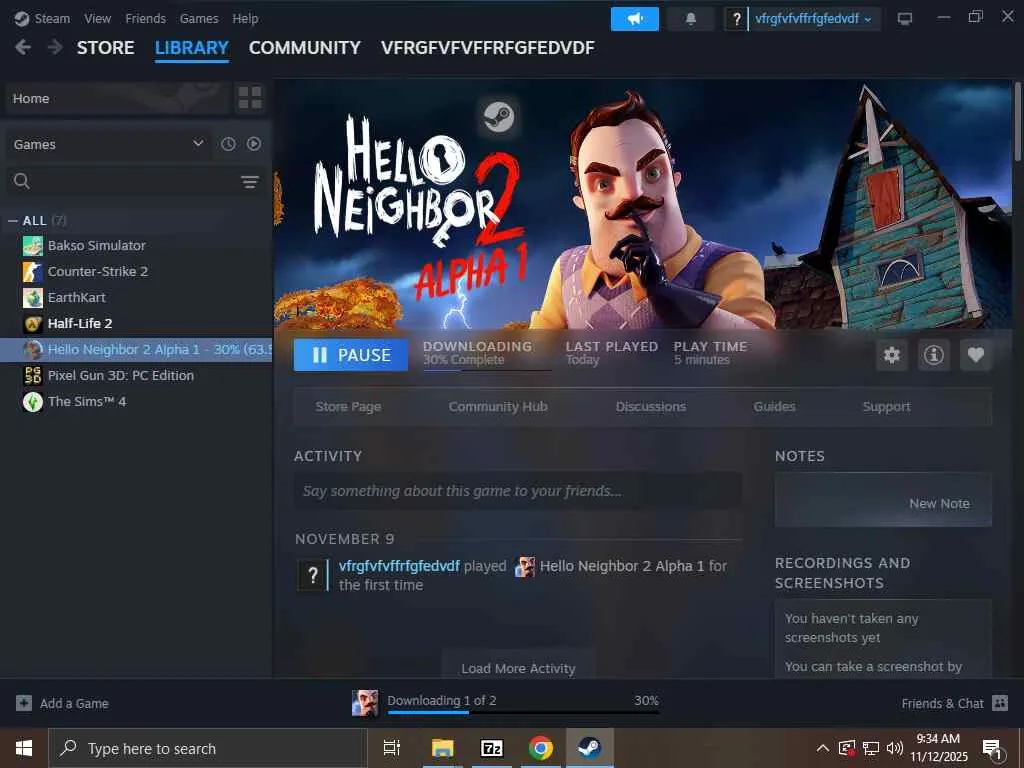Open the Friends menu
This screenshot has width=1024, height=768.
(x=146, y=18)
